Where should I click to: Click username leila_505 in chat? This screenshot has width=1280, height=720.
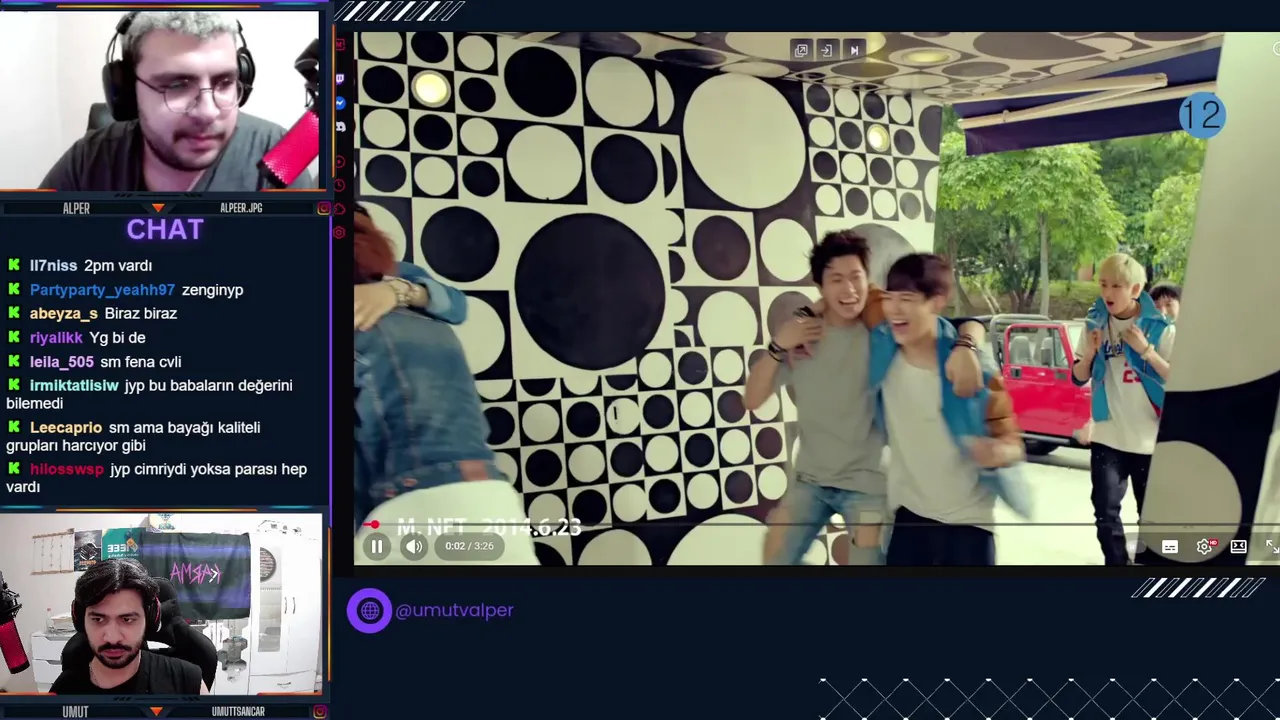pyautogui.click(x=62, y=361)
